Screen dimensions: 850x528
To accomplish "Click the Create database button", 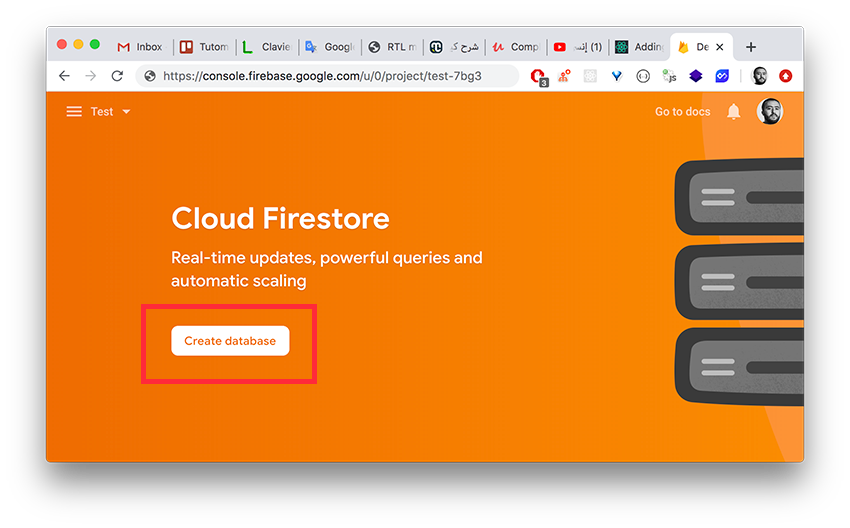I will [x=230, y=341].
